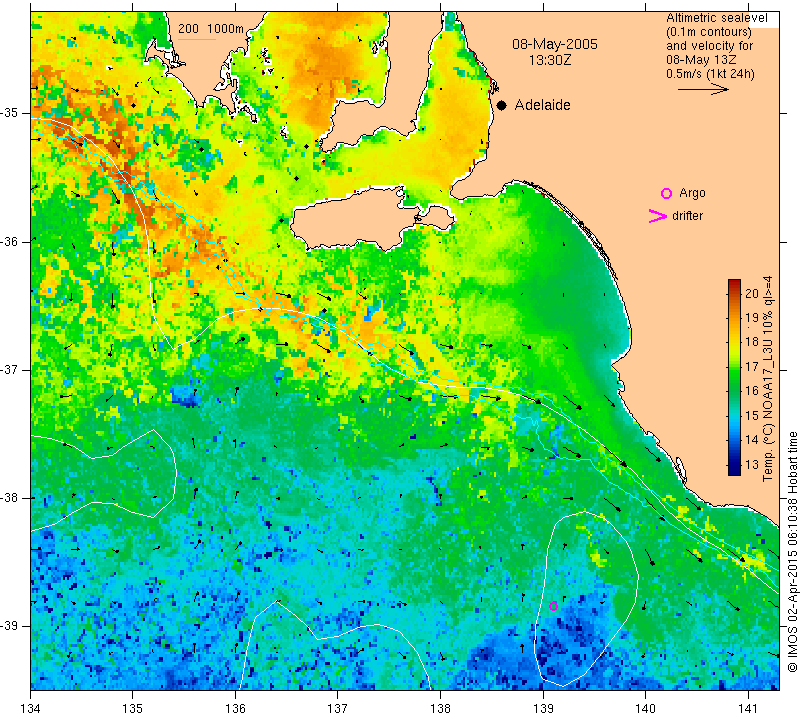
Task: Click the latitude axis label -37
Action: coord(10,369)
